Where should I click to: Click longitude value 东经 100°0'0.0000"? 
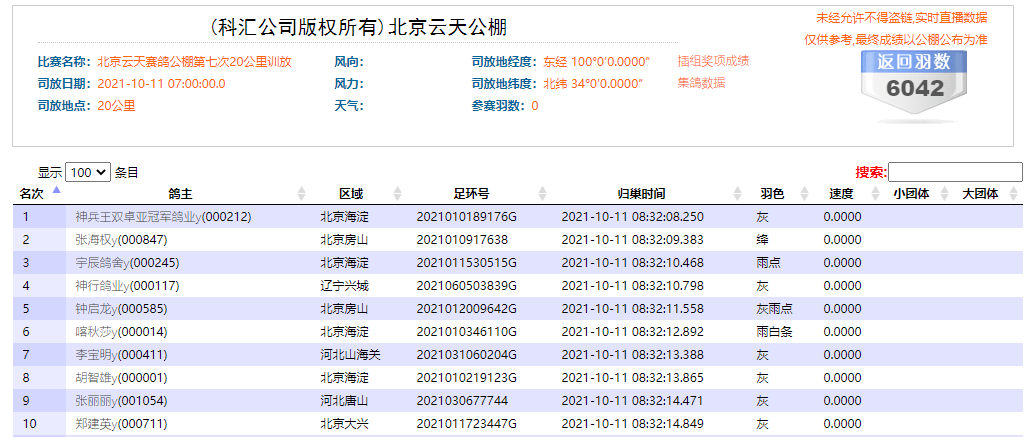597,62
